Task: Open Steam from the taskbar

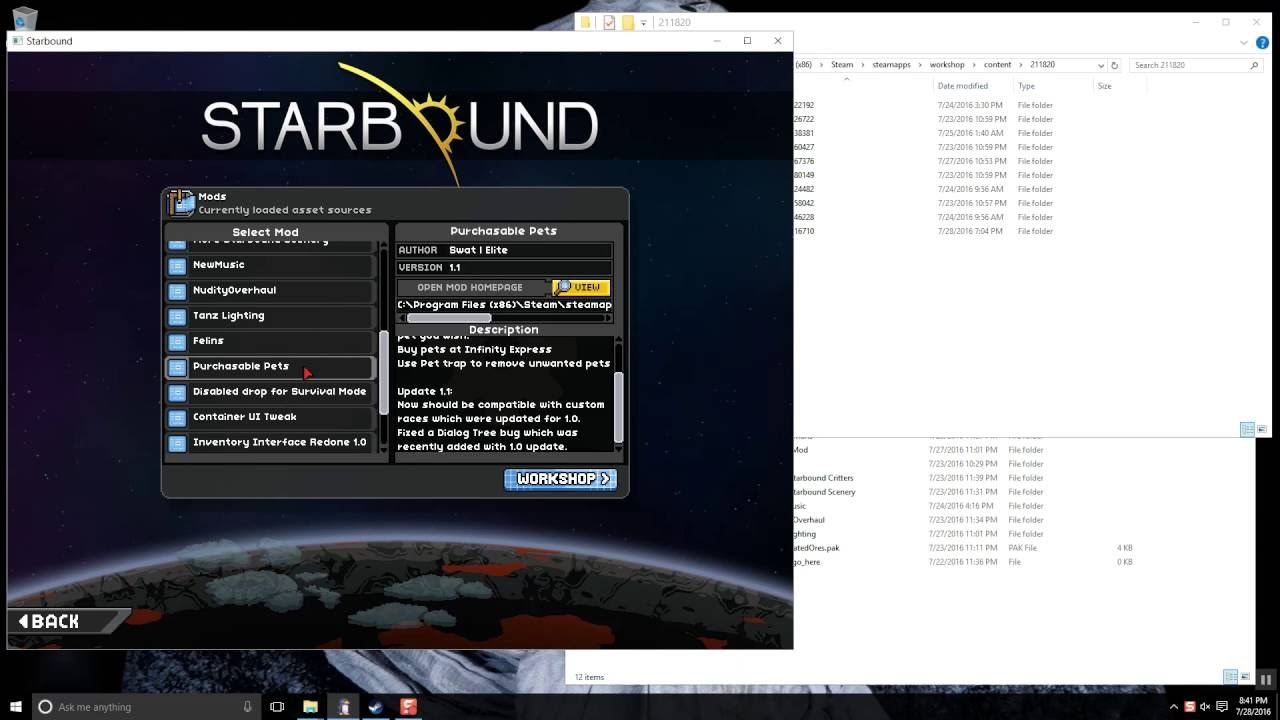Action: [x=375, y=706]
